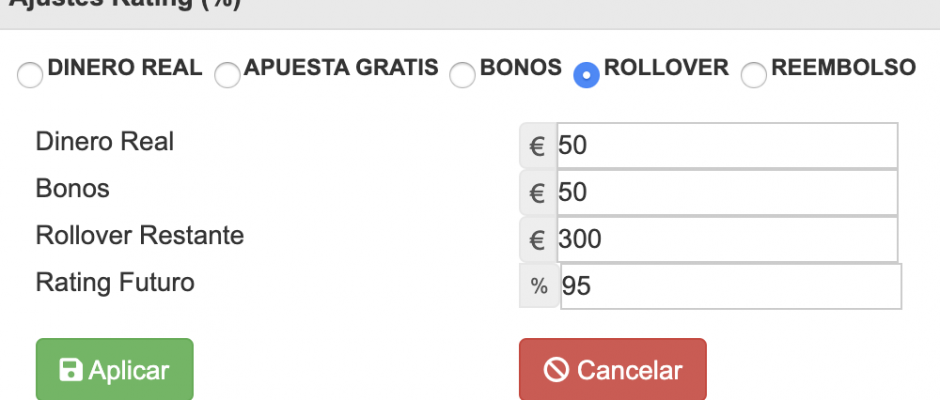
Task: Click the Bonos amount input field
Action: pyautogui.click(x=727, y=193)
